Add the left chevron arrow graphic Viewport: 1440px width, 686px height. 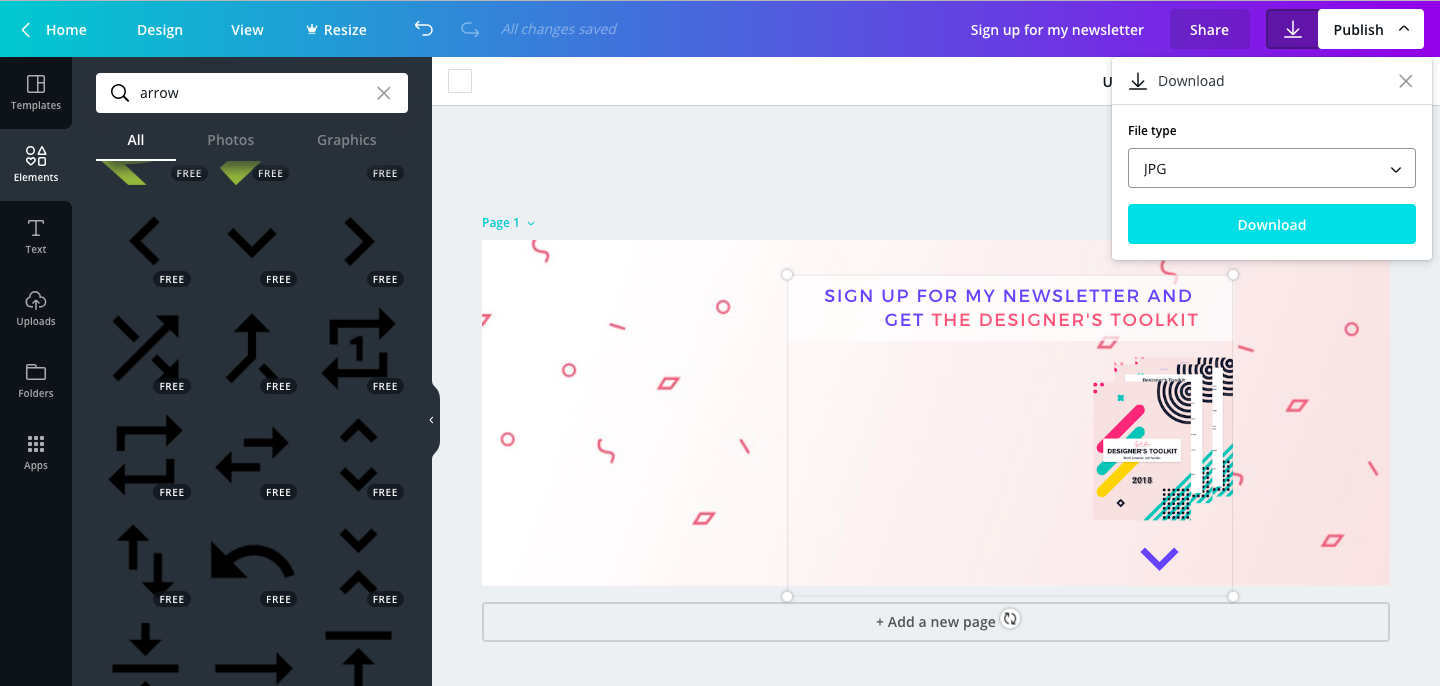tap(145, 241)
